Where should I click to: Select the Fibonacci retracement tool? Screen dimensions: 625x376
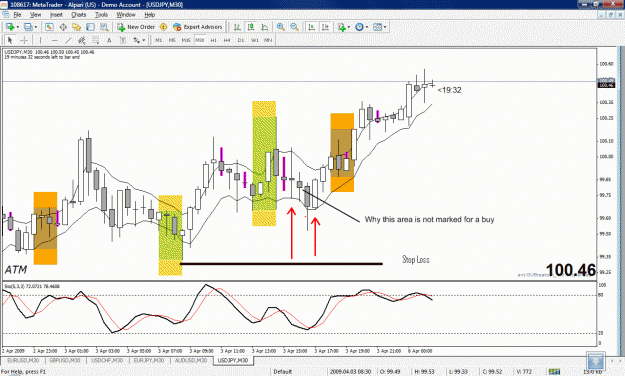coord(95,40)
